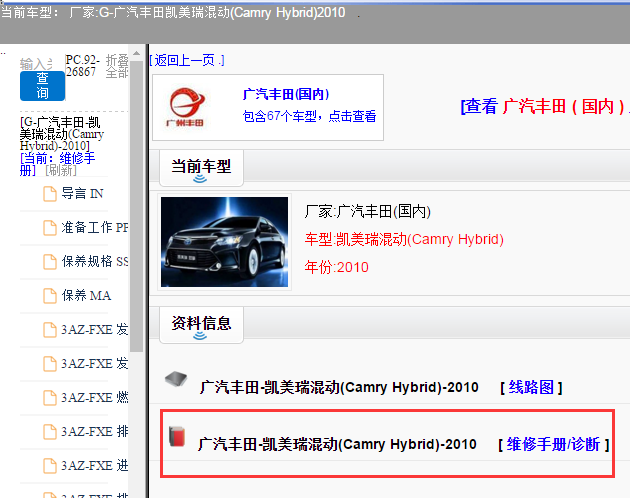
Task: Click page icon next to 3AZ-FXE 排
Action: point(50,432)
